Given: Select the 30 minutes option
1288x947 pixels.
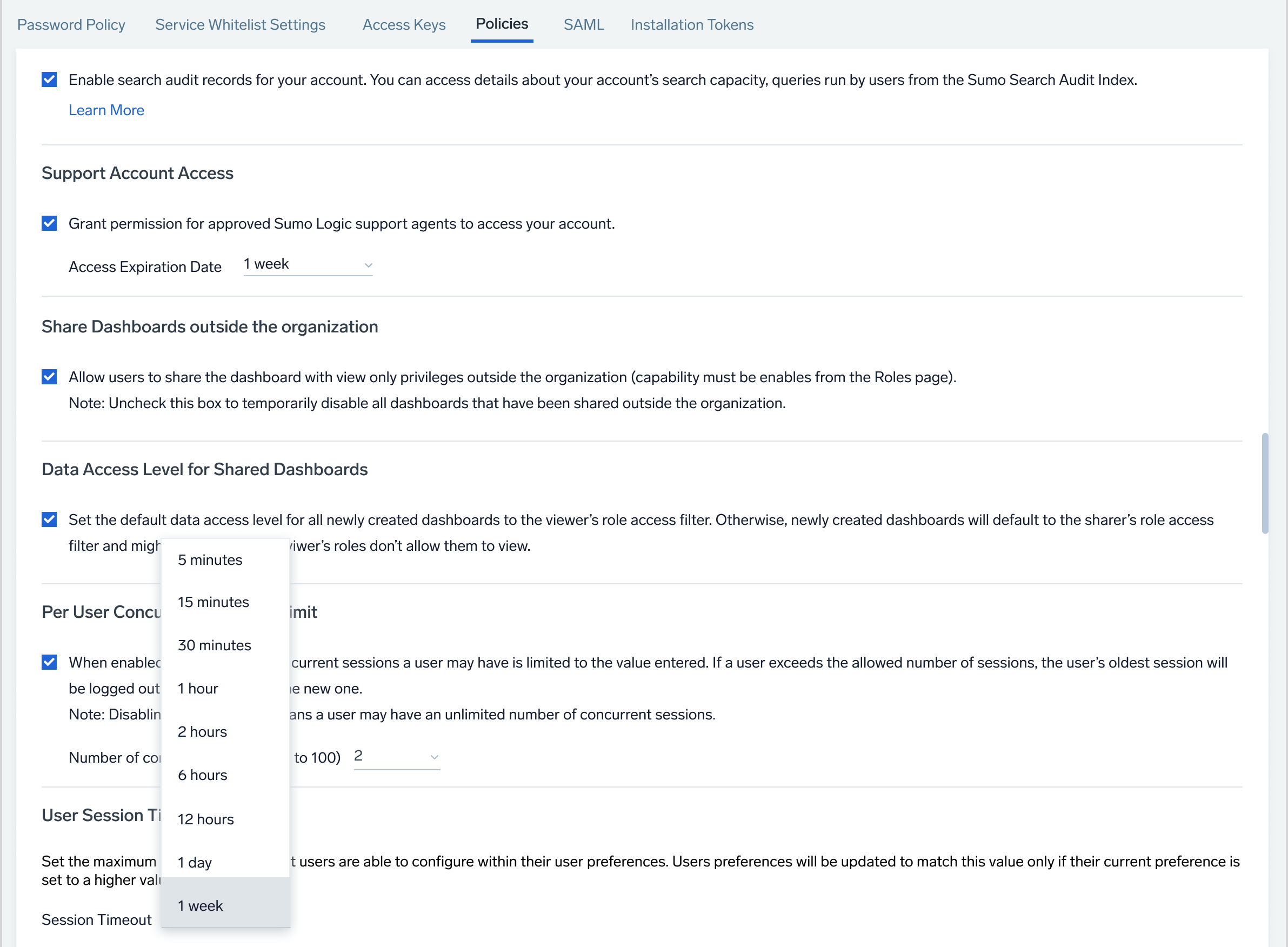Looking at the screenshot, I should [x=215, y=645].
